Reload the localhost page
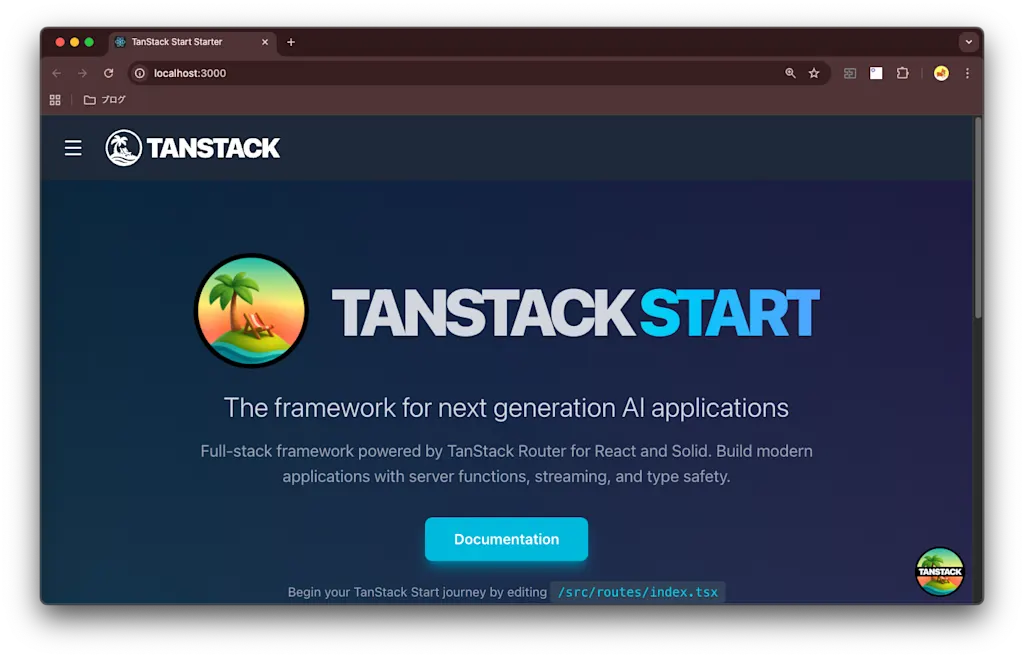The height and width of the screenshot is (658, 1024). coord(108,73)
